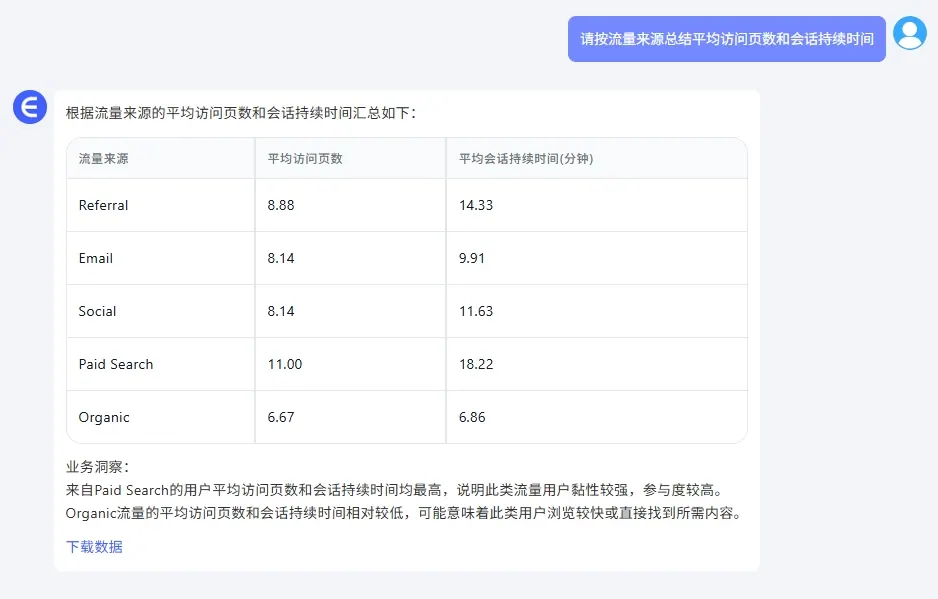Click the intro sentence 根据流量来源的平均访问页数
This screenshot has width=938, height=599.
[241, 112]
